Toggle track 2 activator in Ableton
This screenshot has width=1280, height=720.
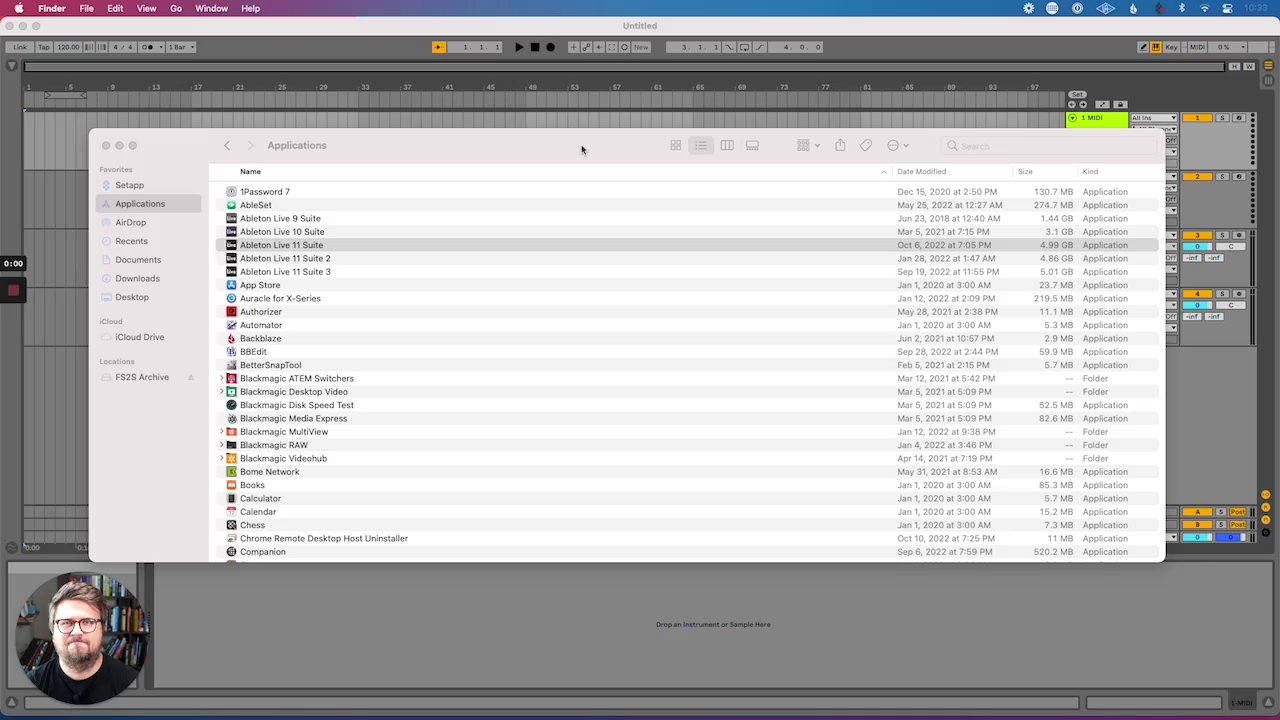coord(1197,177)
